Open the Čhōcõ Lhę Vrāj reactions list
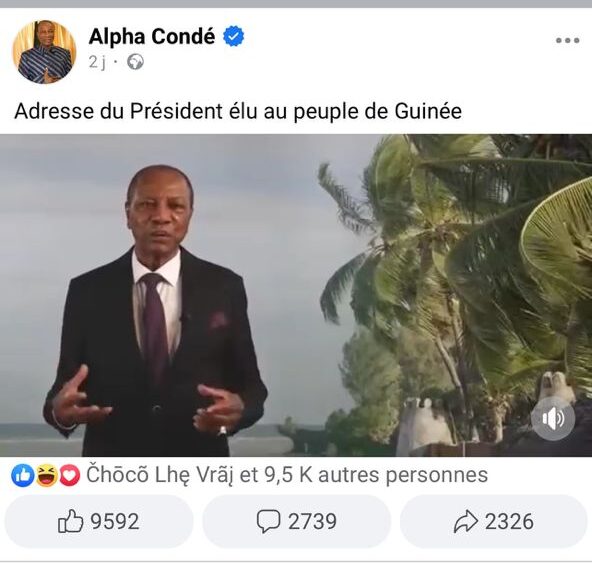592x563 pixels. 160,475
